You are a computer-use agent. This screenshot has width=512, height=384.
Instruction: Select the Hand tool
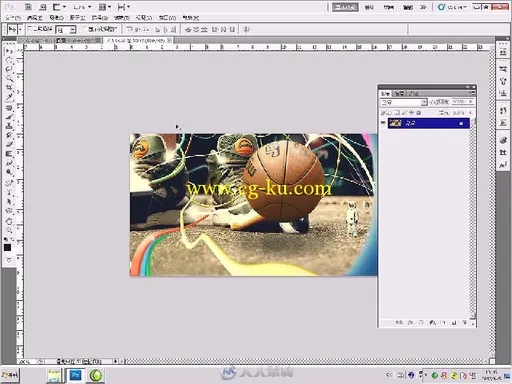coord(9,221)
